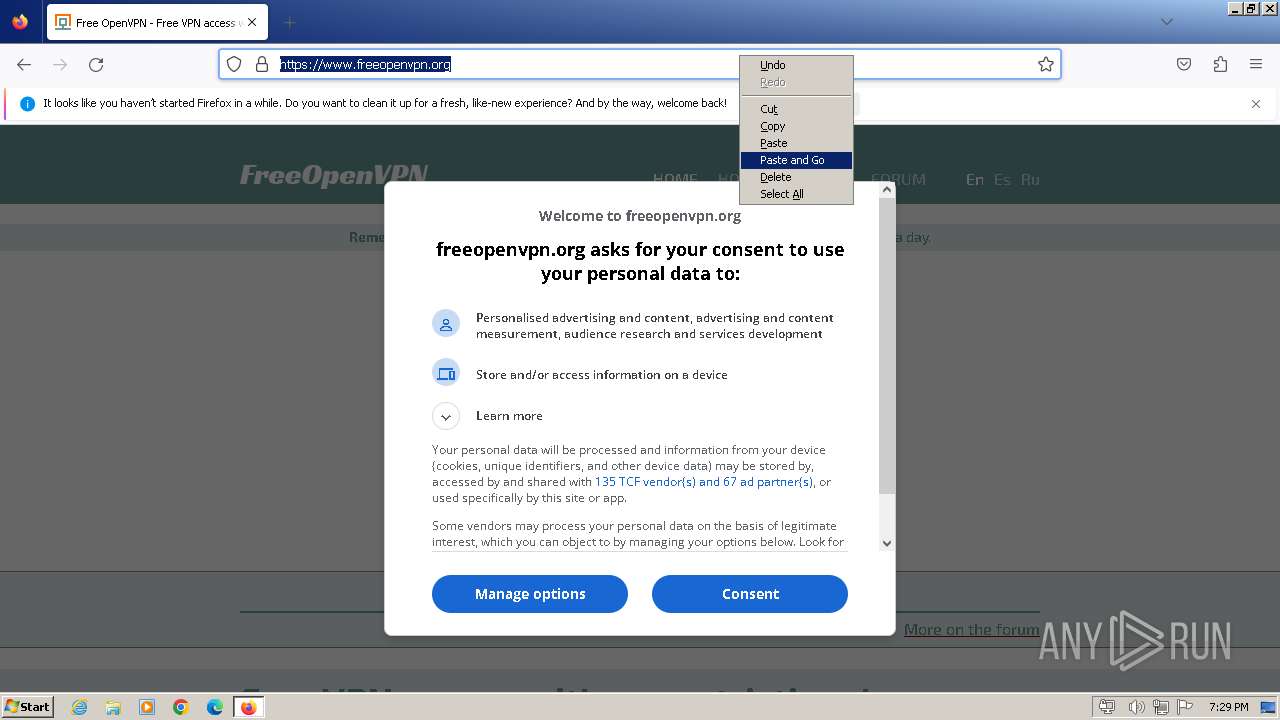The height and width of the screenshot is (720, 1280).
Task: Reload the current page
Action: 96,64
